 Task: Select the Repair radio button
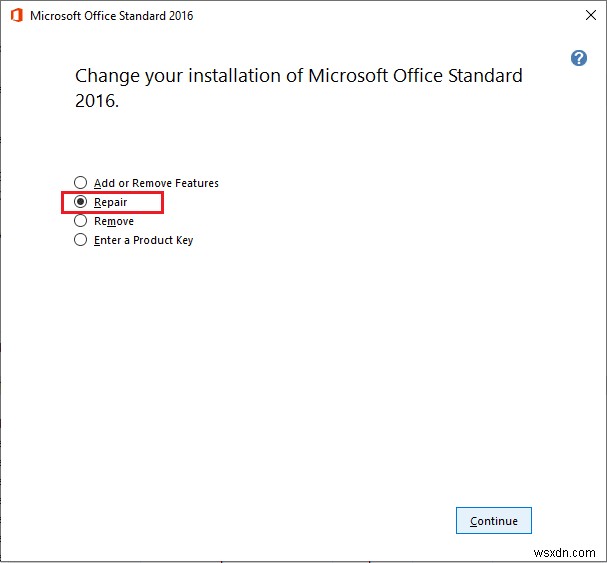click(80, 202)
